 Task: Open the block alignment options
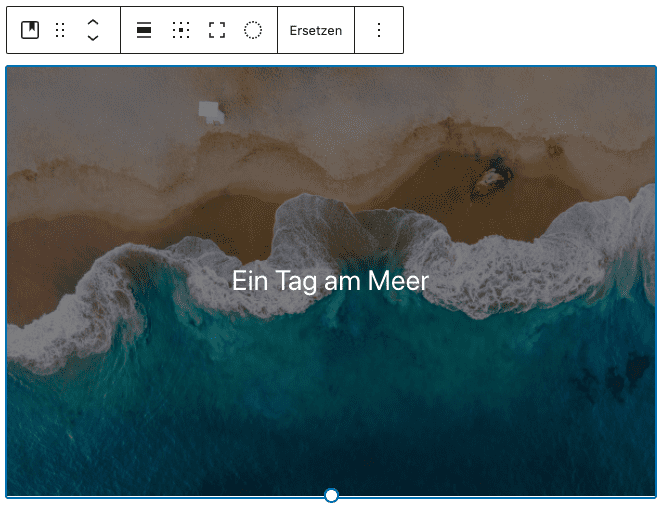click(144, 30)
